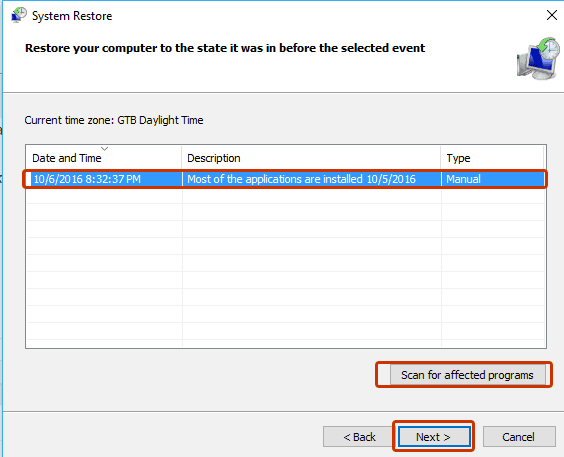Proceed with the Next button
The width and height of the screenshot is (564, 457).
[x=433, y=437]
